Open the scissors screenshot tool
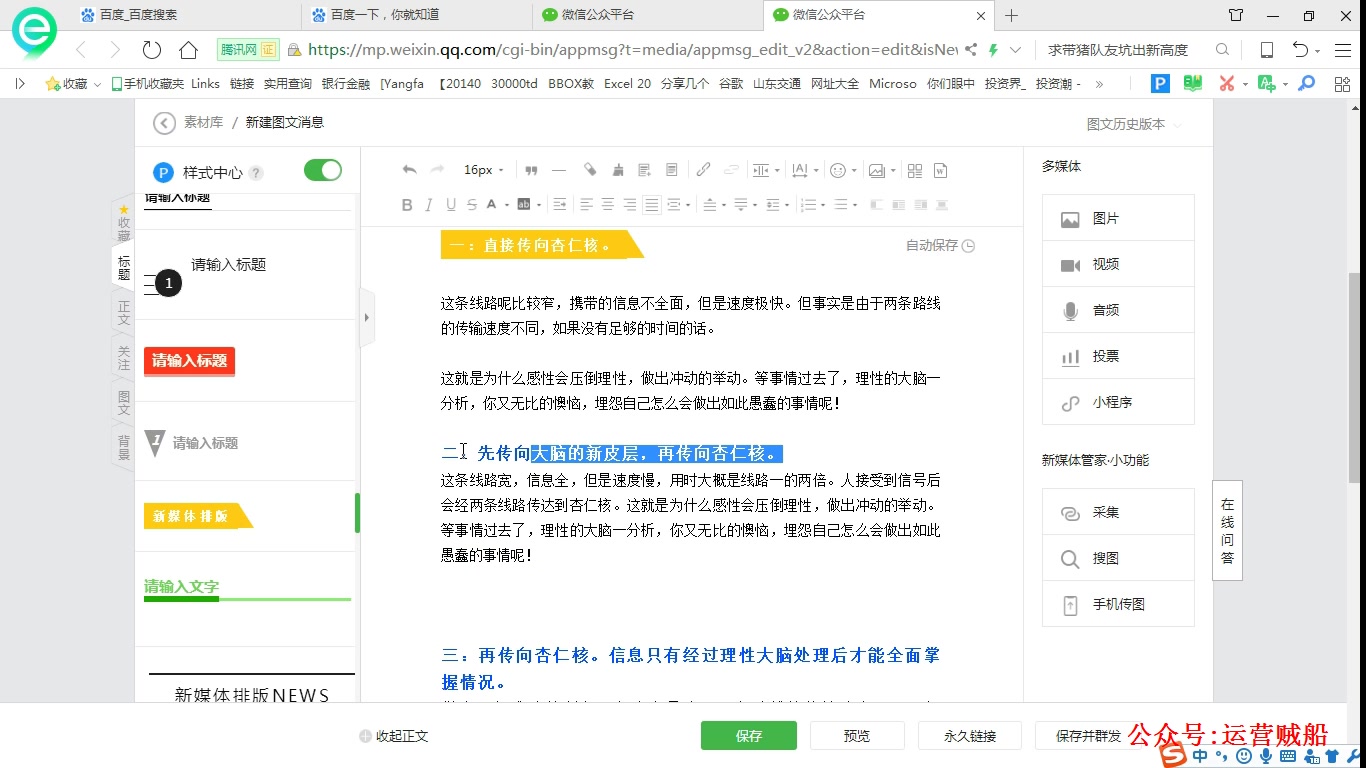The height and width of the screenshot is (768, 1366). tap(1226, 84)
